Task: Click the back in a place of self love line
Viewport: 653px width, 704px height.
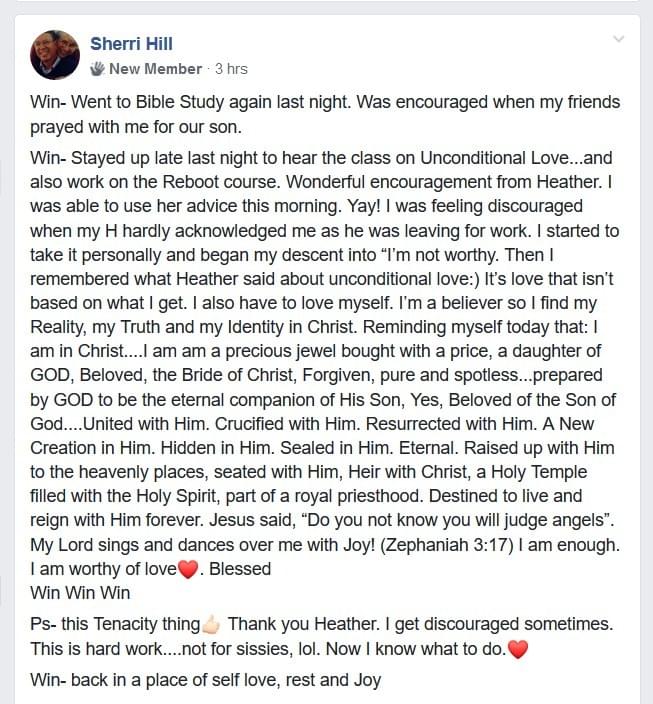Action: [206, 680]
